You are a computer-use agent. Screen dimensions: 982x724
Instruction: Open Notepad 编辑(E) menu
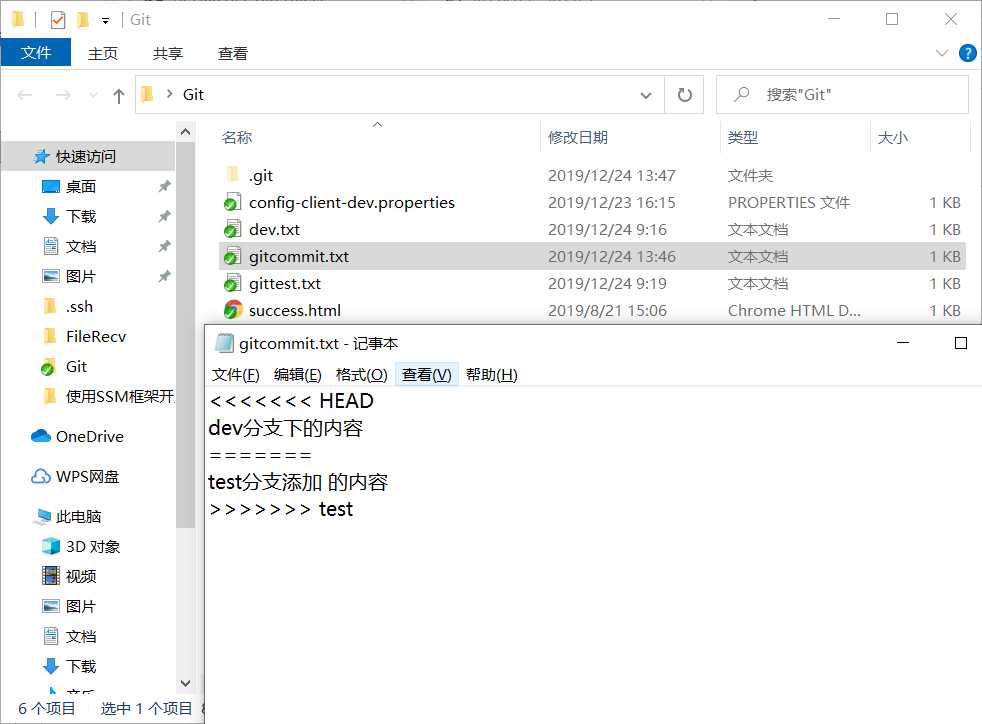pyautogui.click(x=297, y=375)
